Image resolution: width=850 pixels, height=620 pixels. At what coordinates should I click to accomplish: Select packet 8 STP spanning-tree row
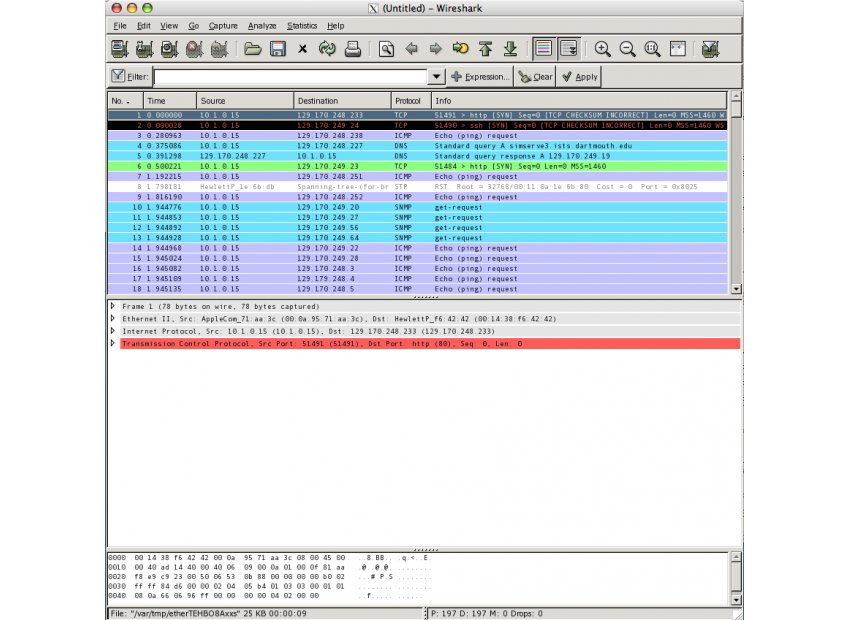[417, 187]
